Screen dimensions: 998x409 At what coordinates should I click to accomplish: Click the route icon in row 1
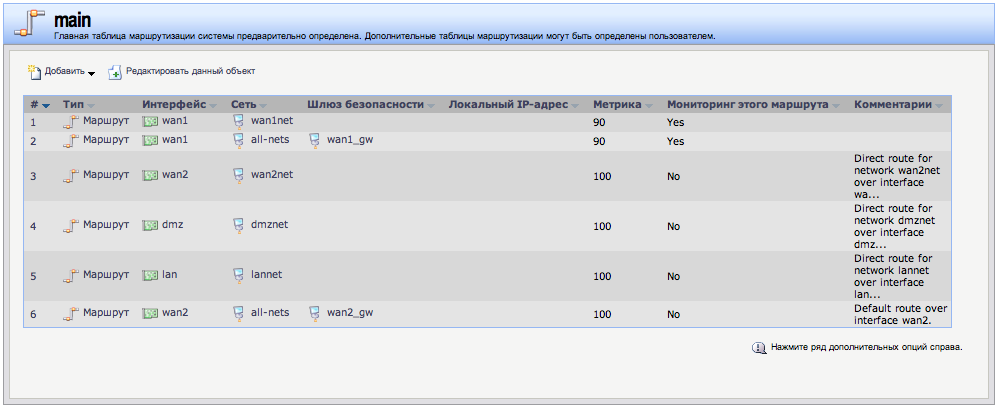[70, 122]
